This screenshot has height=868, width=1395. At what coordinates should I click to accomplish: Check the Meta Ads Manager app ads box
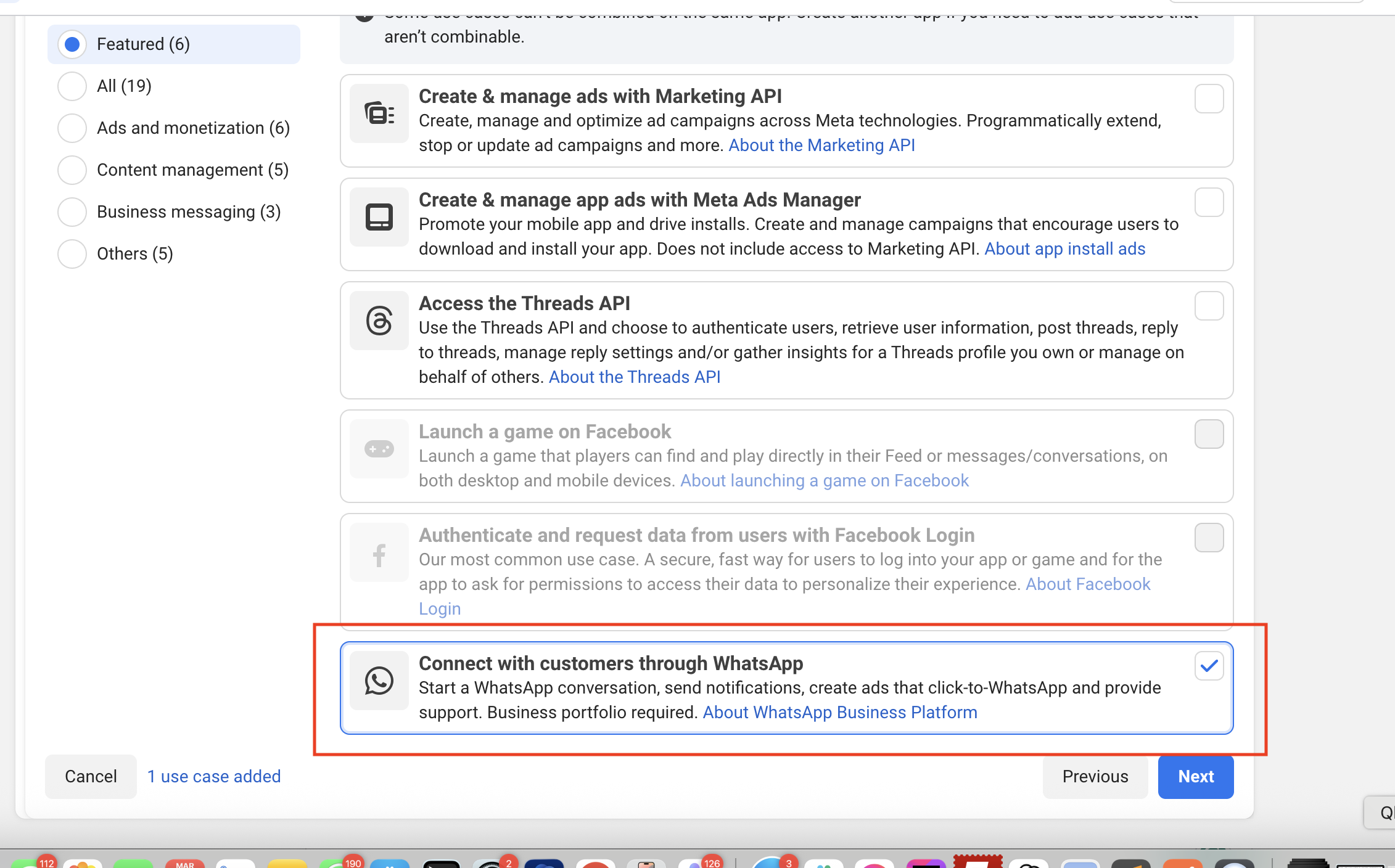1209,202
